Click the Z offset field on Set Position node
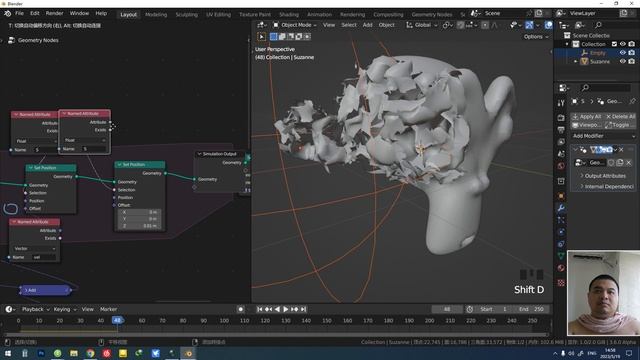The image size is (640, 360). pyautogui.click(x=140, y=226)
